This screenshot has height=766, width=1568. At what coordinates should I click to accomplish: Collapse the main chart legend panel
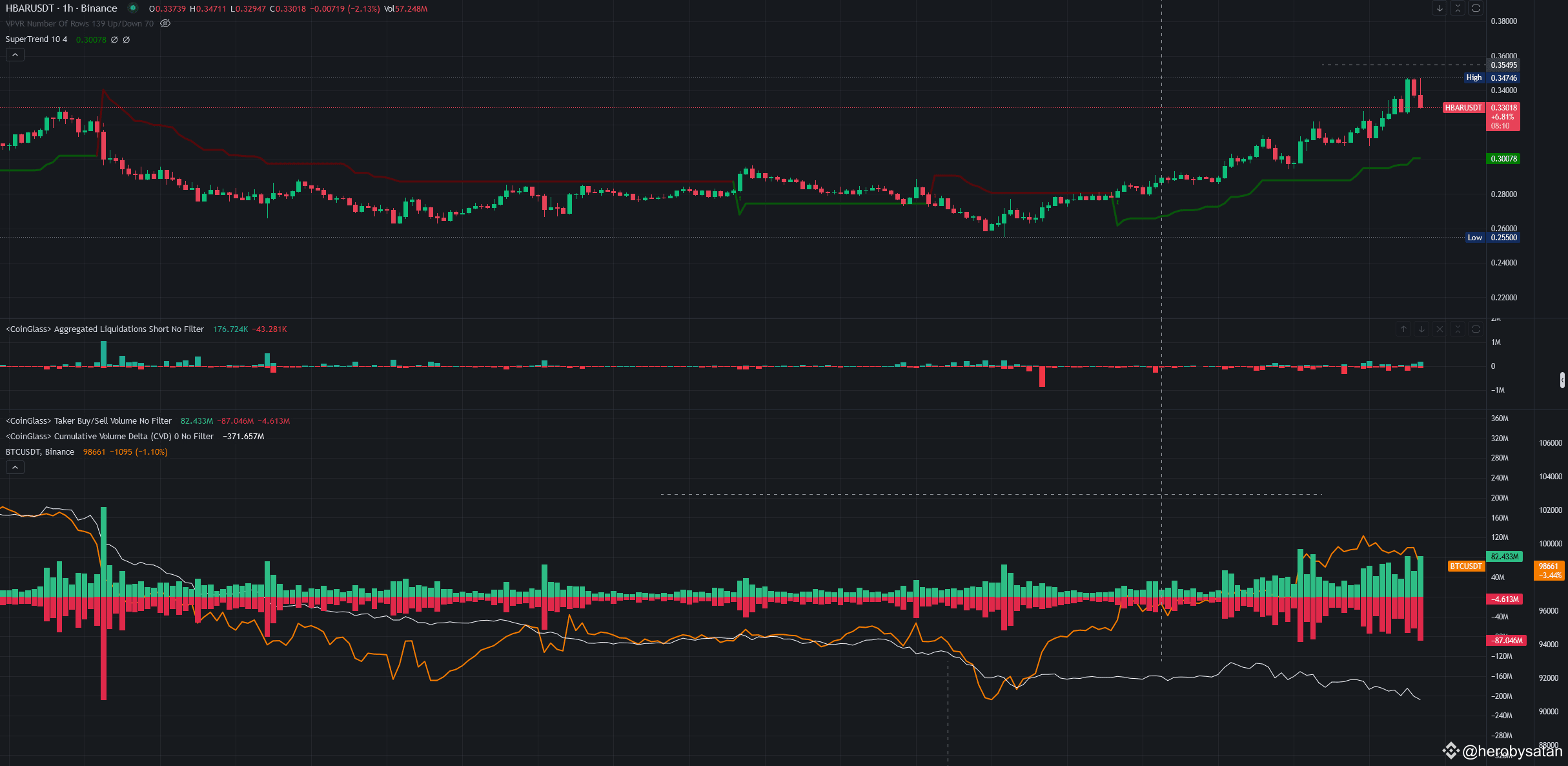pyautogui.click(x=15, y=54)
